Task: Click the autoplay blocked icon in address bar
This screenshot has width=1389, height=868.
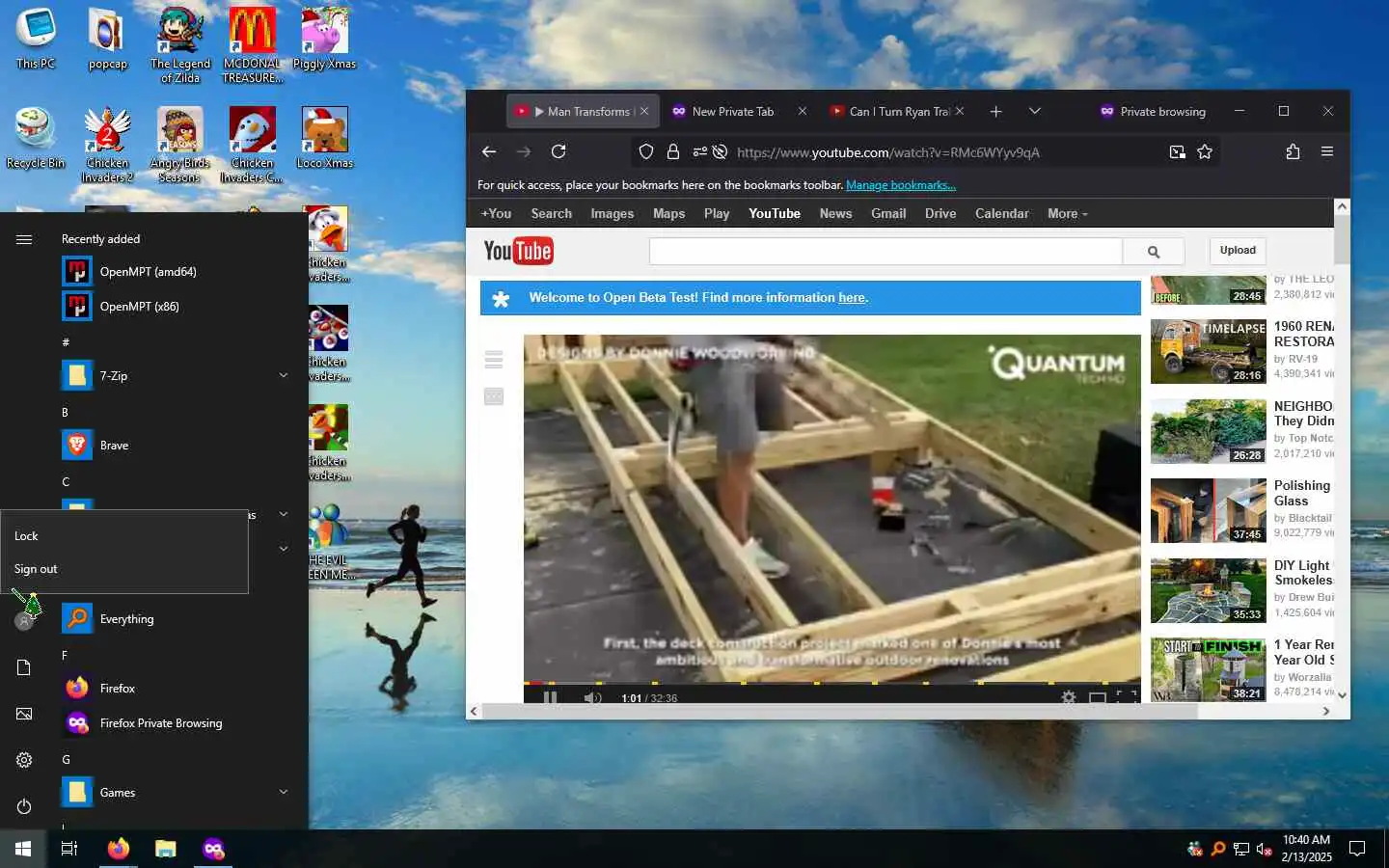Action: pyautogui.click(x=720, y=151)
